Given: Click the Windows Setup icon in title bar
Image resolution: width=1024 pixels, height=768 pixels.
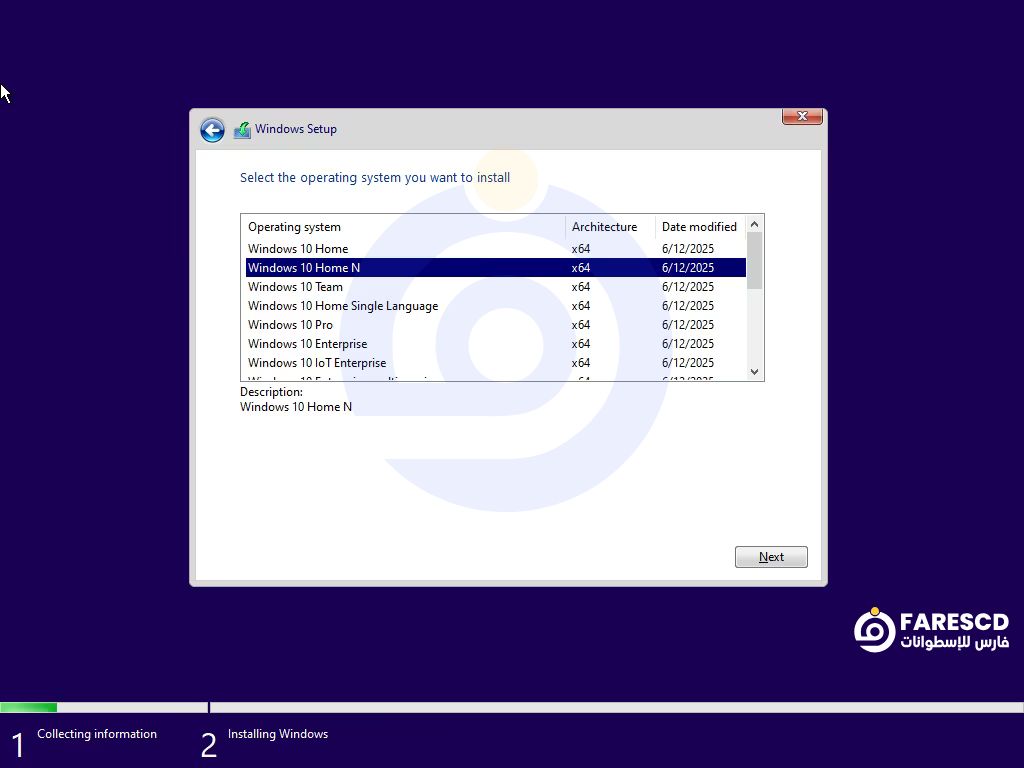Looking at the screenshot, I should tap(242, 130).
